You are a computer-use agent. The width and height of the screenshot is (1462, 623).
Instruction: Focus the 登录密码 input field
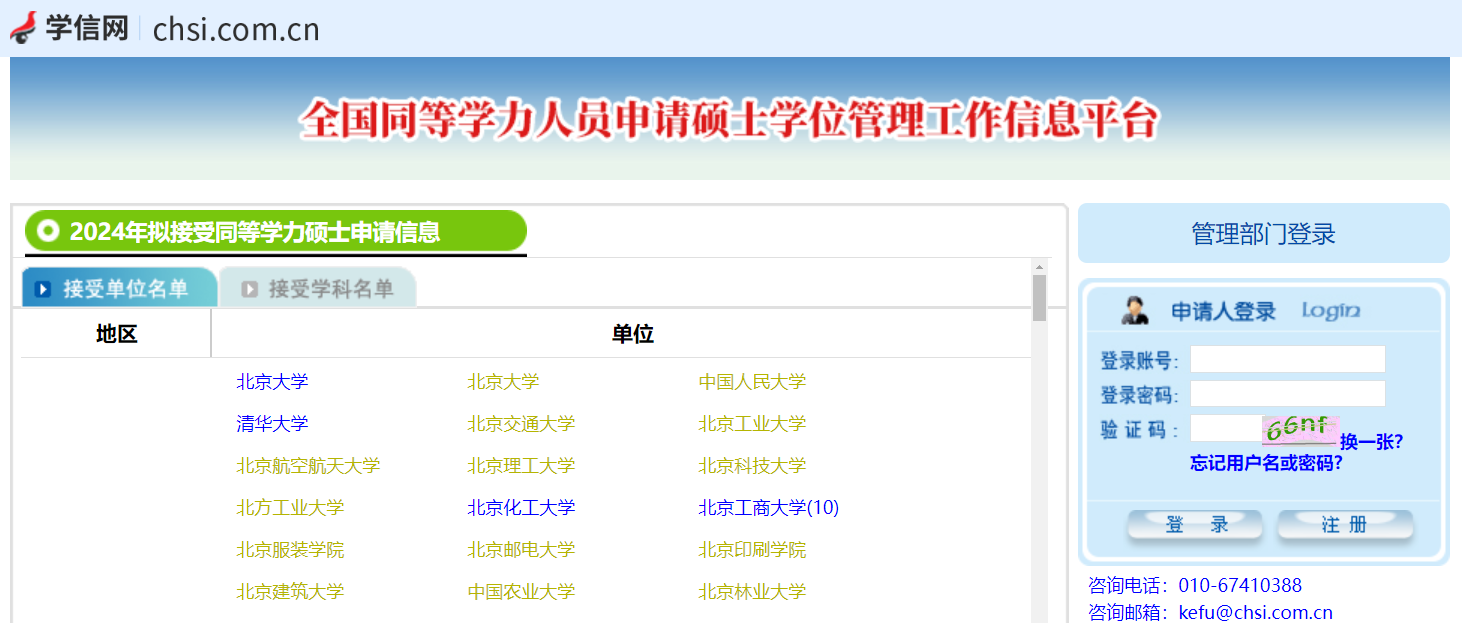[1287, 394]
